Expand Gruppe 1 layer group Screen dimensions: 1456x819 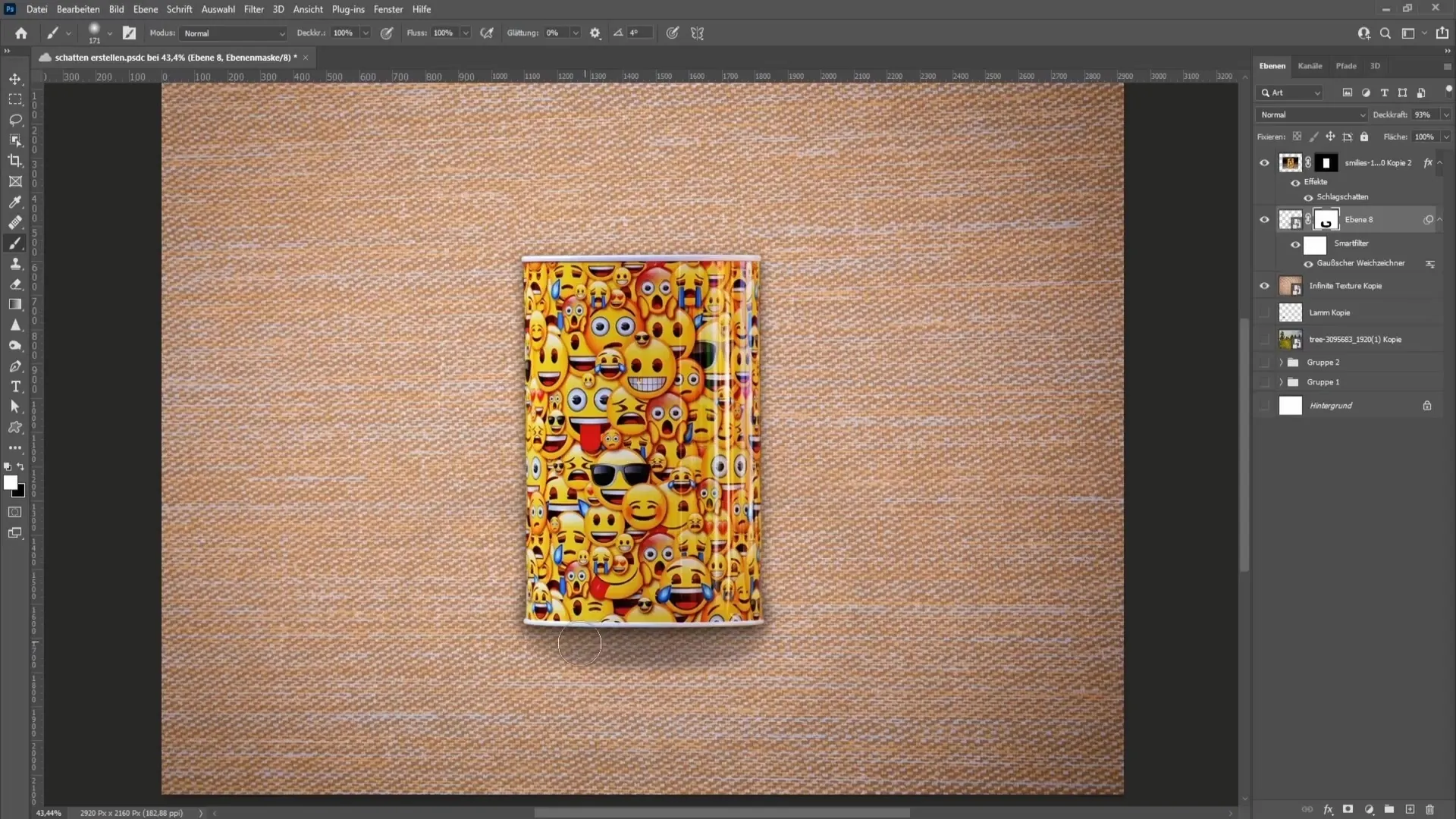[1279, 382]
